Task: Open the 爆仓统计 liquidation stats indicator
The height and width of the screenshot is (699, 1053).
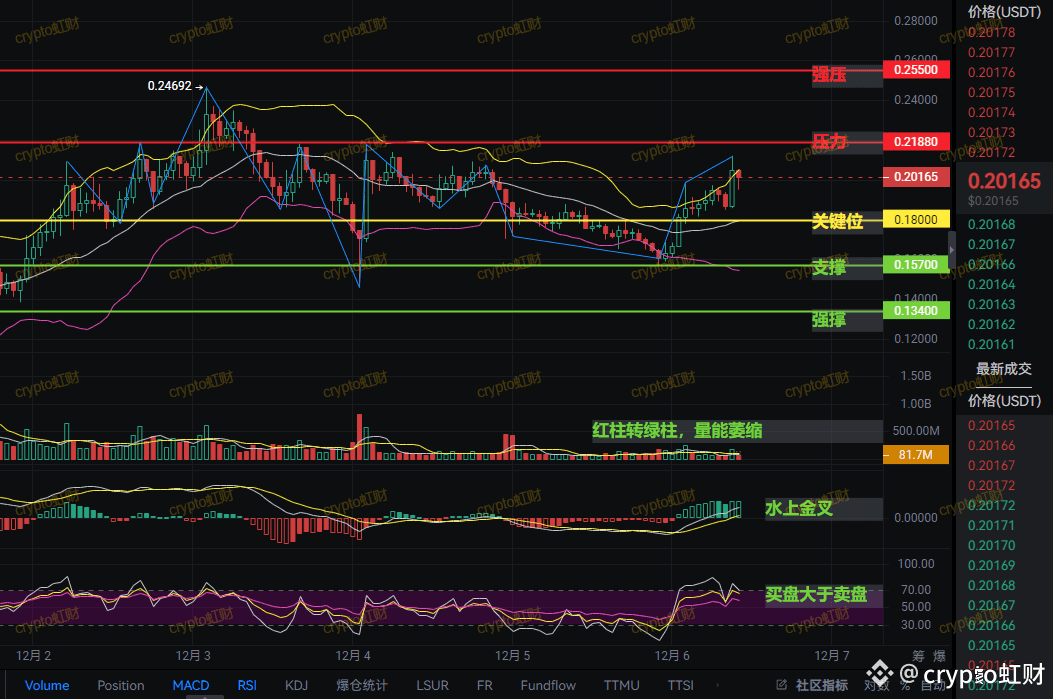Action: (x=361, y=685)
